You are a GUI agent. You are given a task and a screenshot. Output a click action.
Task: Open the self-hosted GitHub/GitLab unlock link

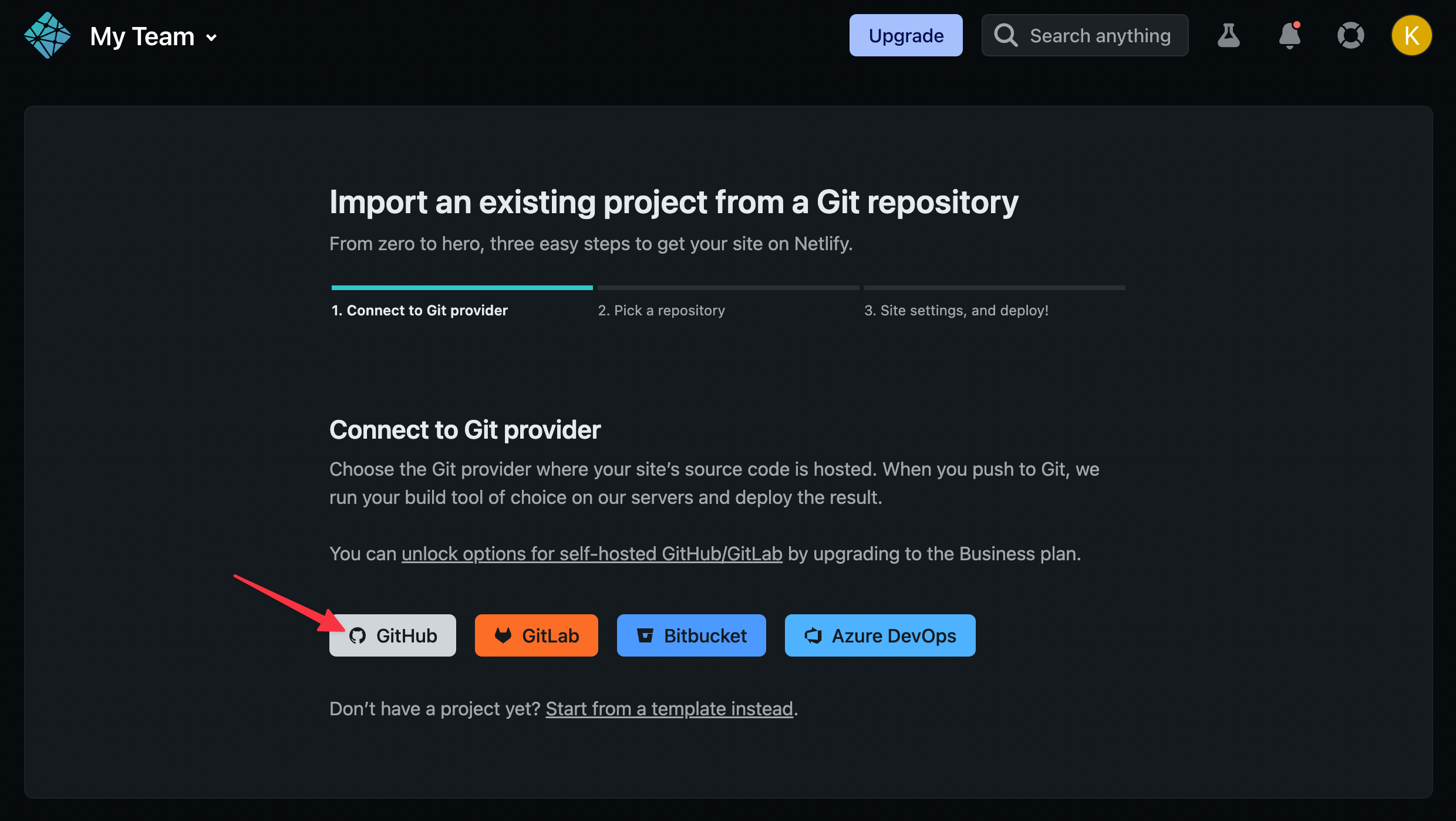592,554
